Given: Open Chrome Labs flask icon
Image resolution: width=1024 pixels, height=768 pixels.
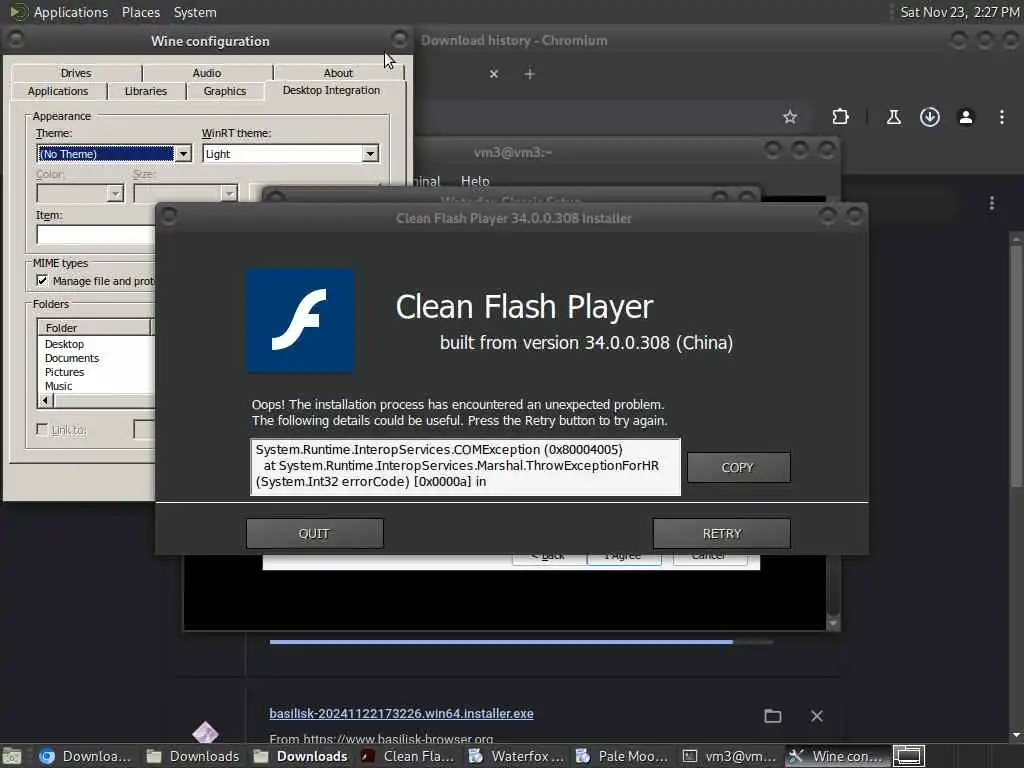Looking at the screenshot, I should [x=893, y=117].
